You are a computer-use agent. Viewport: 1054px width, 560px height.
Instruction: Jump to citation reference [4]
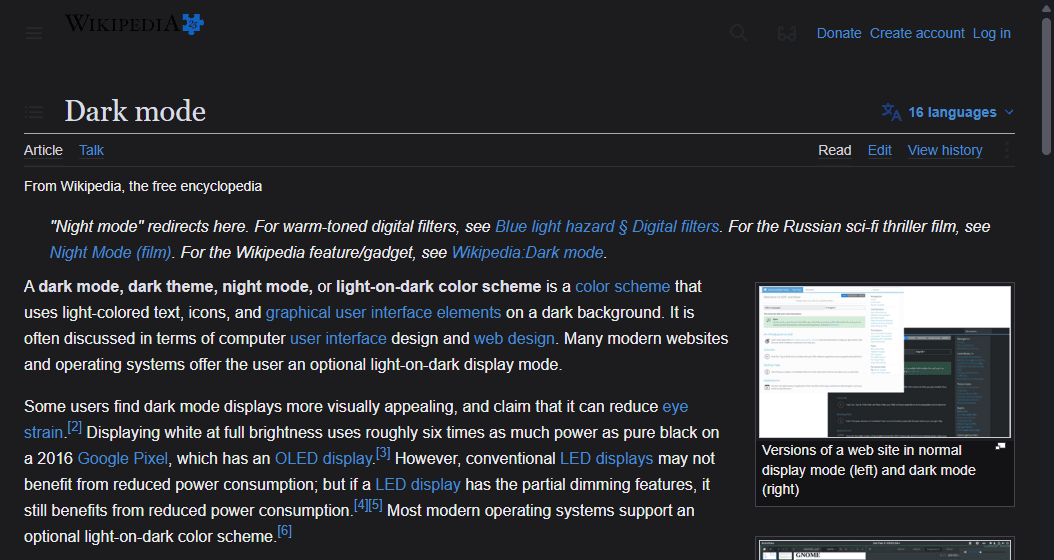pyautogui.click(x=361, y=504)
